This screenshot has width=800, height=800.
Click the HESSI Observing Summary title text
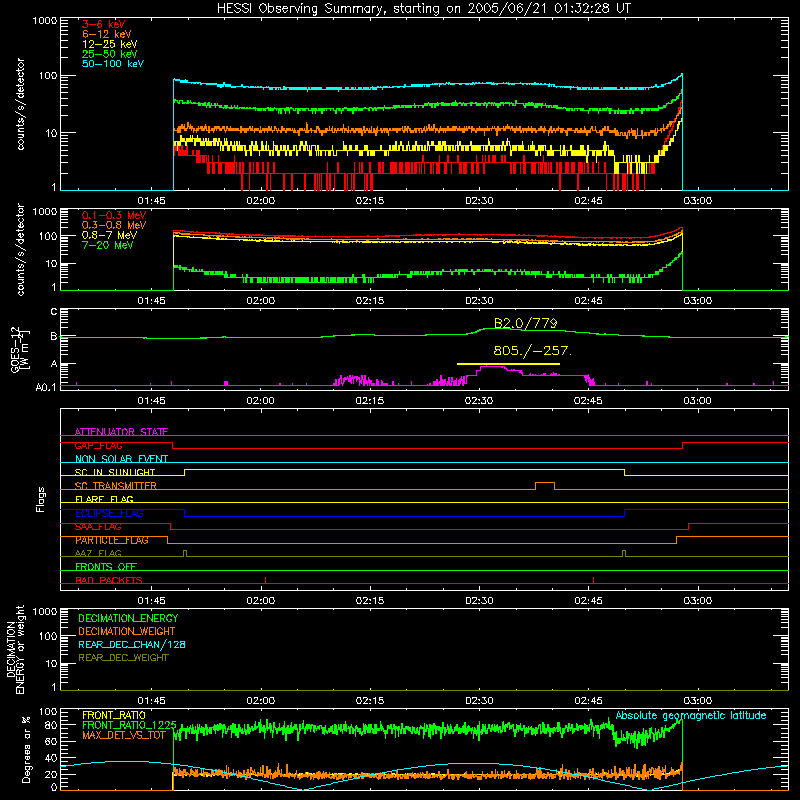(424, 9)
